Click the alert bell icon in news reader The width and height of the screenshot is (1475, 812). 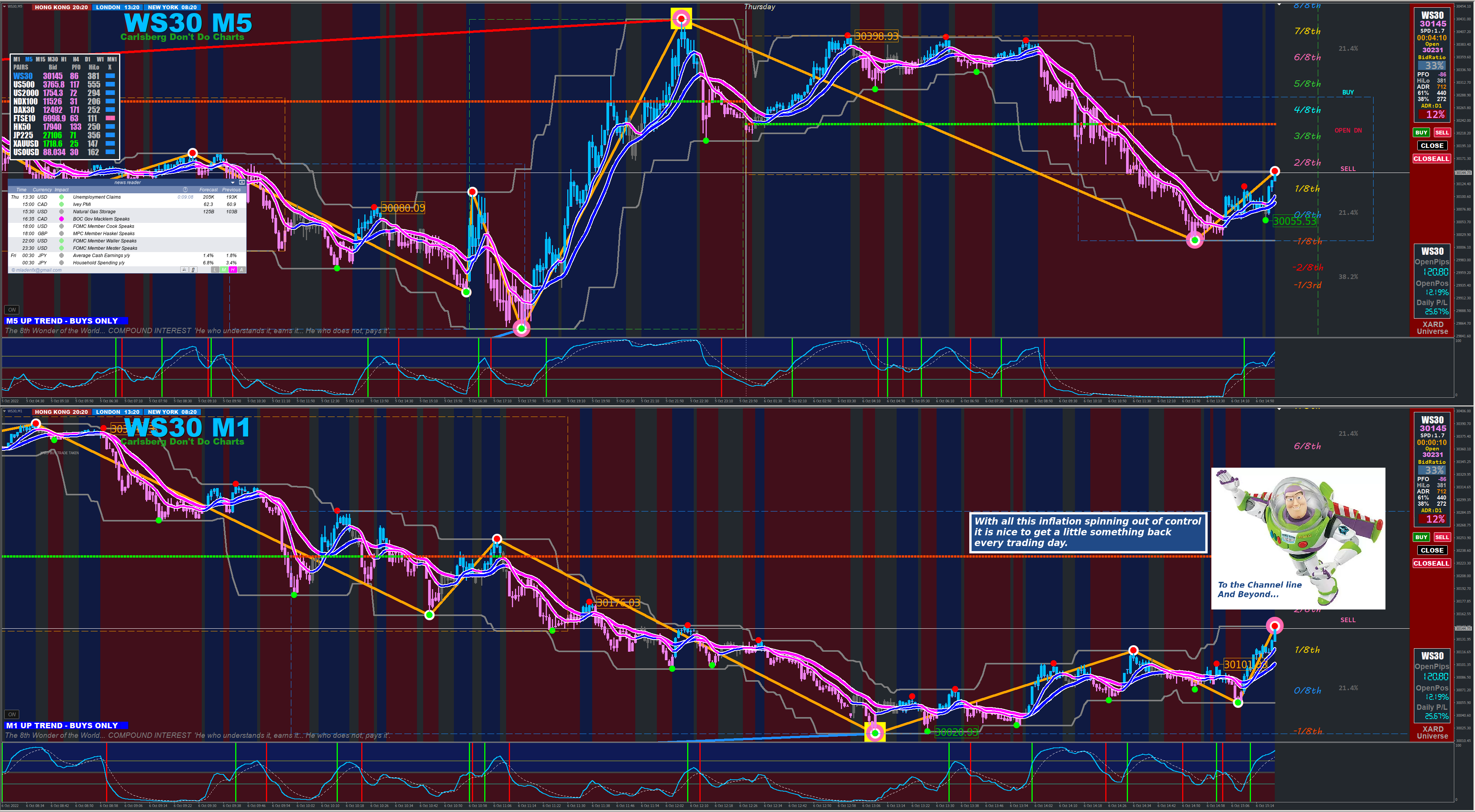(185, 270)
